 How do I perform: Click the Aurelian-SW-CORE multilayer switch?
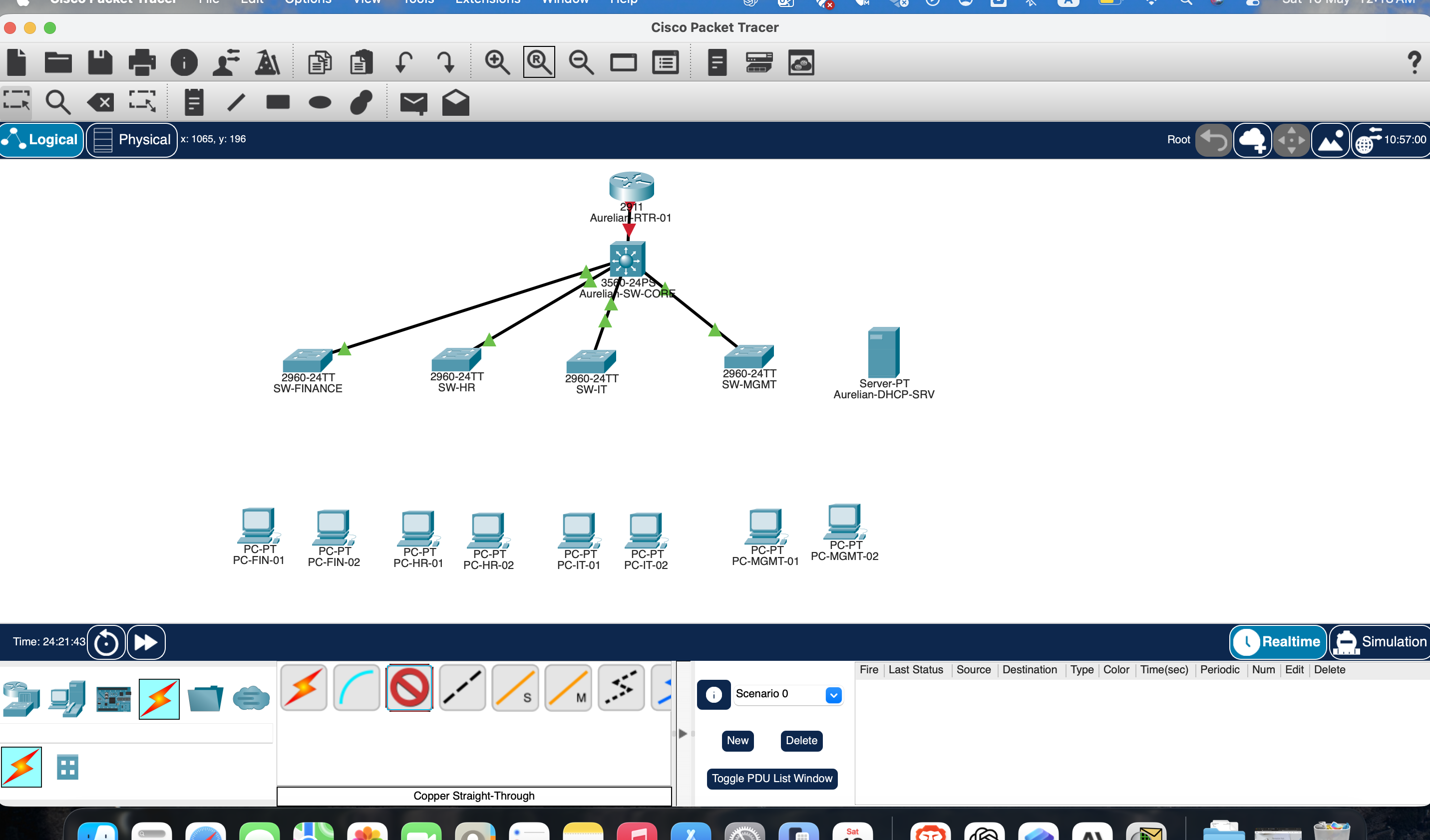point(627,260)
